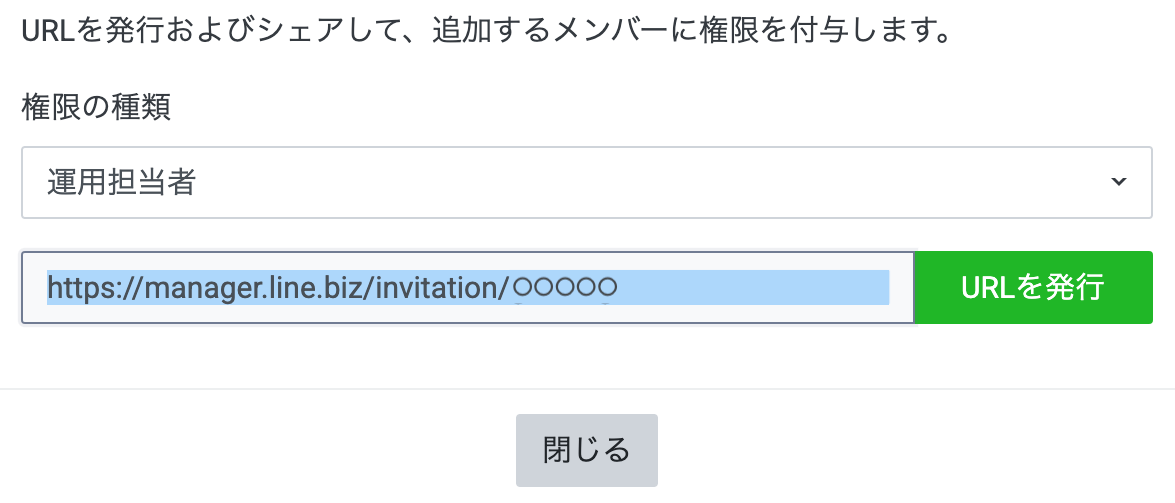
Task: Click the 閉じる button
Action: [586, 450]
